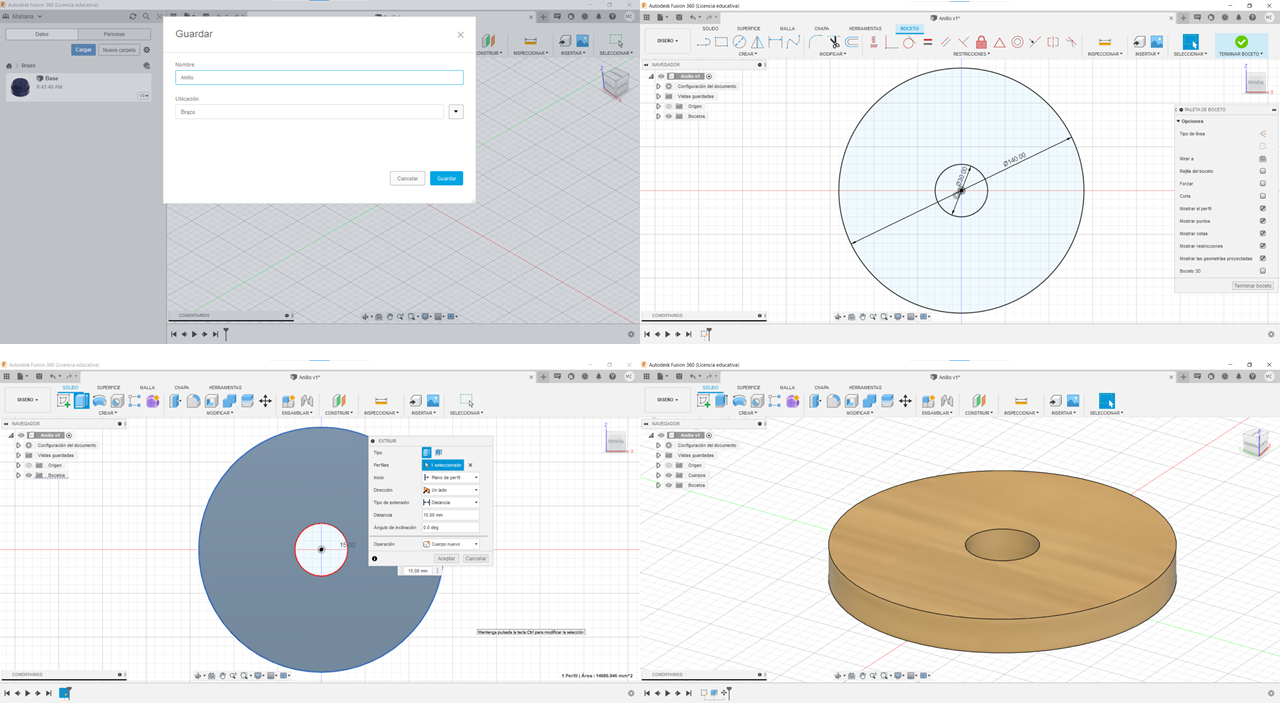This screenshot has height=720, width=1280.
Task: Expand the Cuerpos node in wooden ring window
Action: coord(658,475)
